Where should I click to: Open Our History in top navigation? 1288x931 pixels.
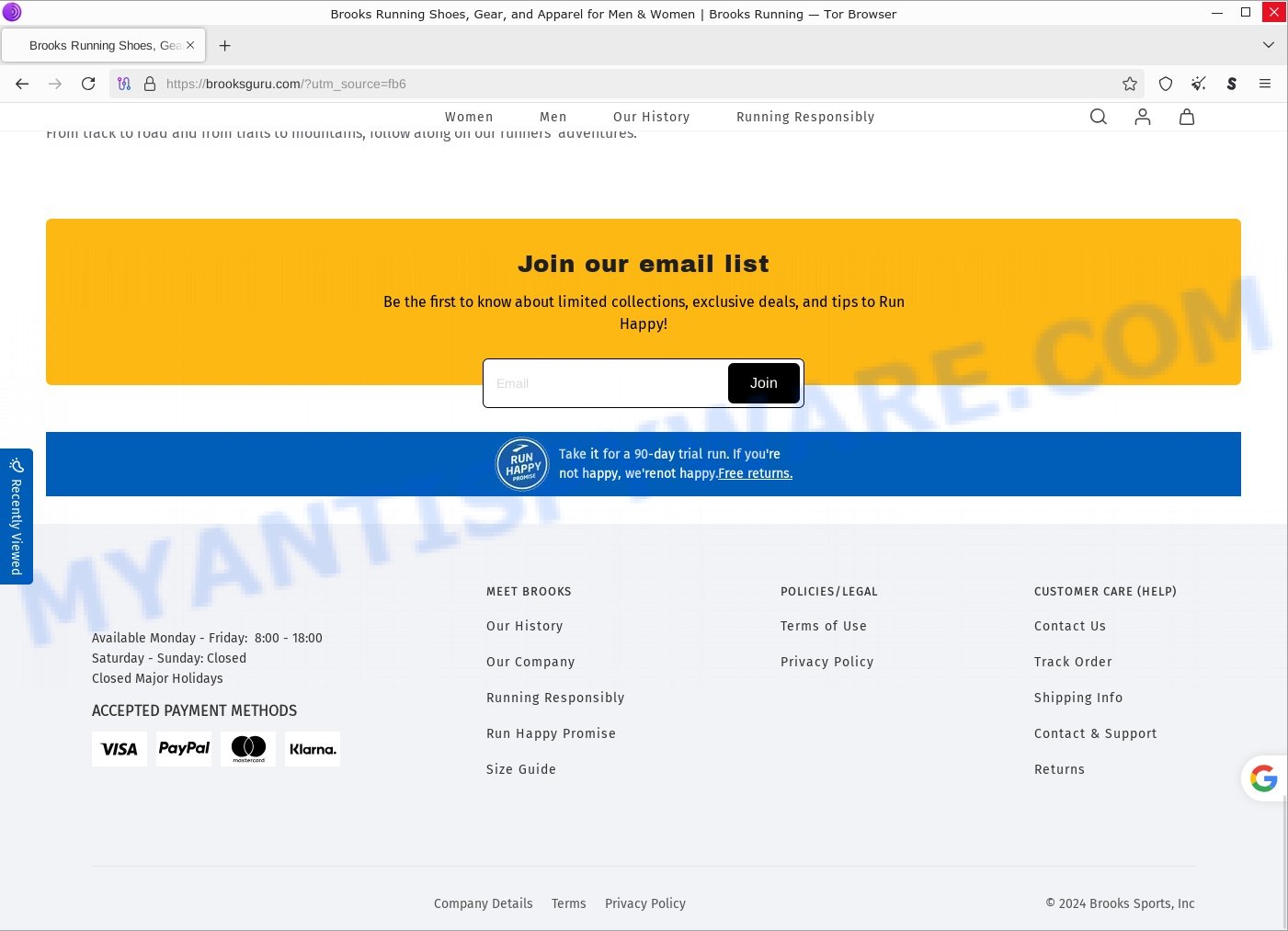(652, 117)
